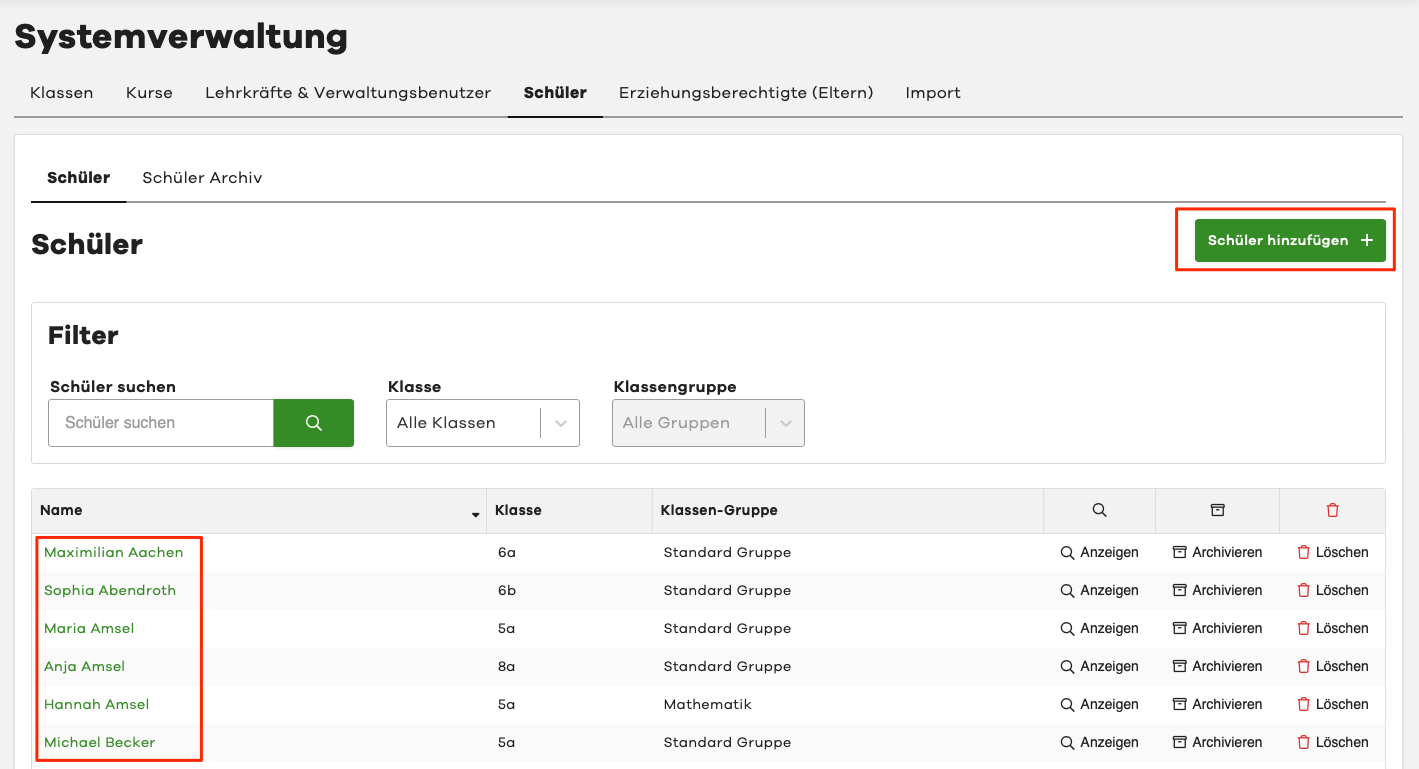The width and height of the screenshot is (1419, 769).
Task: Click the trash icon in table header
Action: tap(1332, 510)
